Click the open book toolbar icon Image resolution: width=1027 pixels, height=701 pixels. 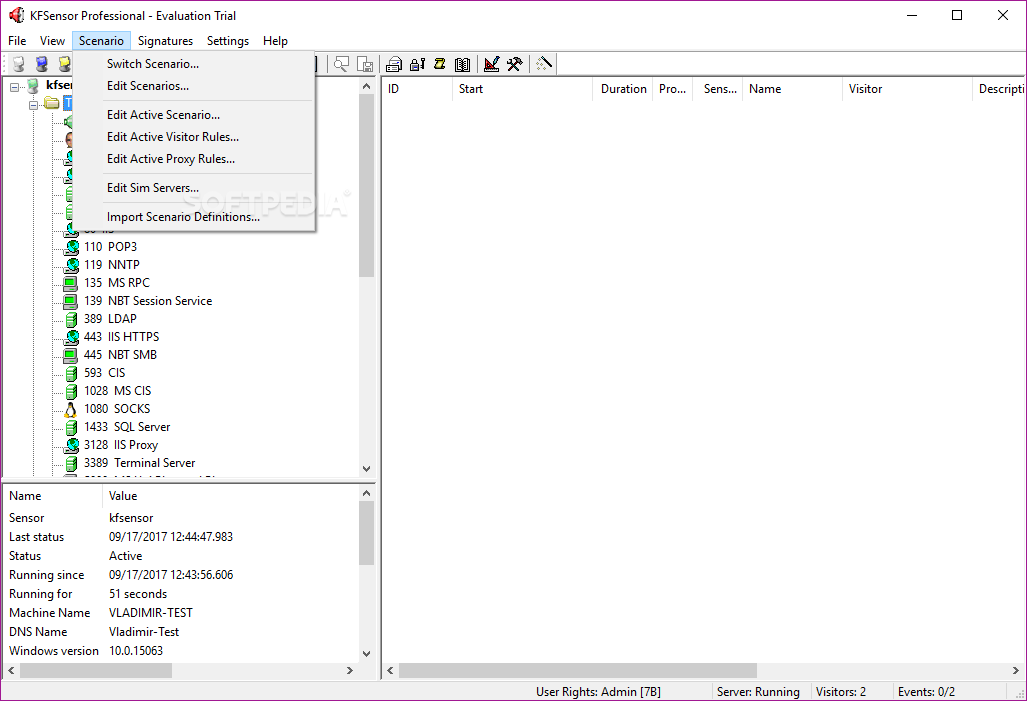(462, 64)
